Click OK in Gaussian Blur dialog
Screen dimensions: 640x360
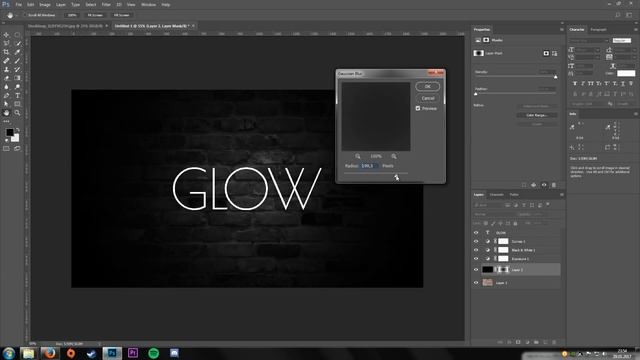coord(427,87)
